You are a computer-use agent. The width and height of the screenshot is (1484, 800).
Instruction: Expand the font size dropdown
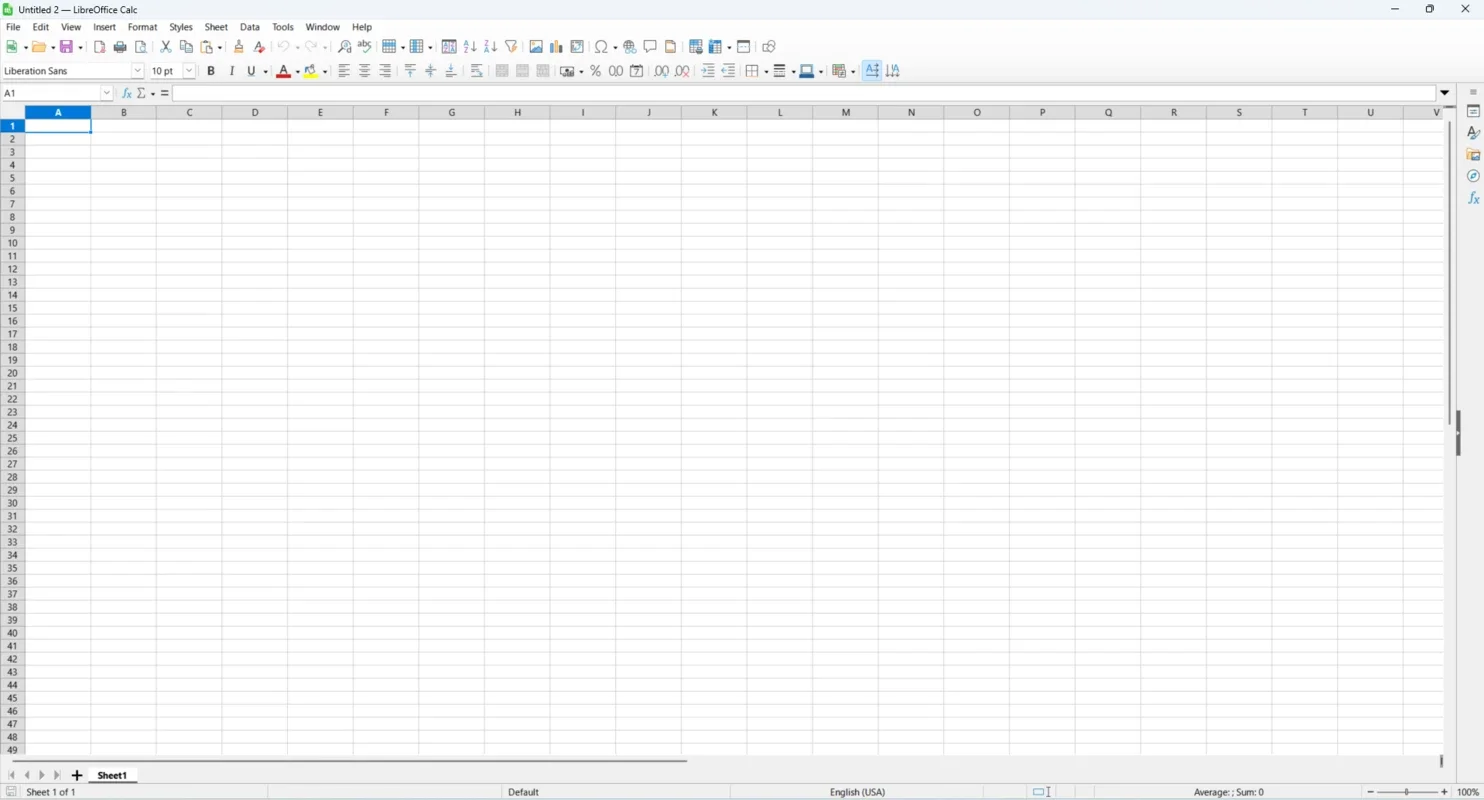coord(188,70)
